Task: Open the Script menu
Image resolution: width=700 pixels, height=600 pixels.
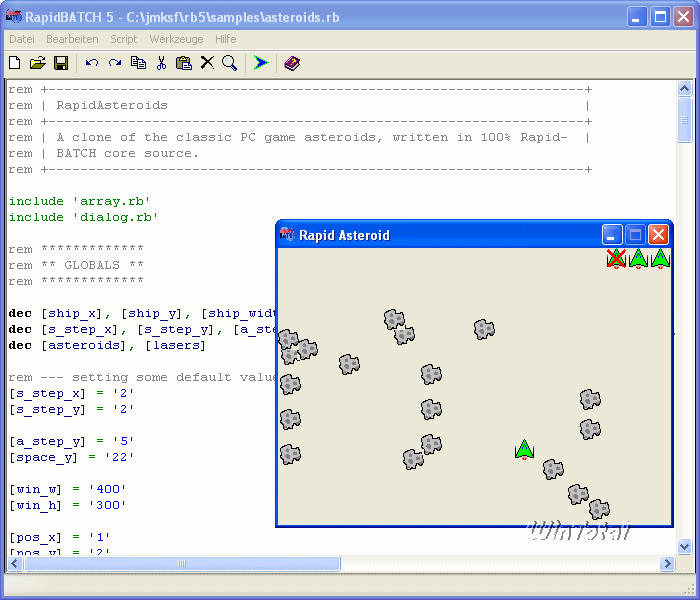Action: pos(124,39)
